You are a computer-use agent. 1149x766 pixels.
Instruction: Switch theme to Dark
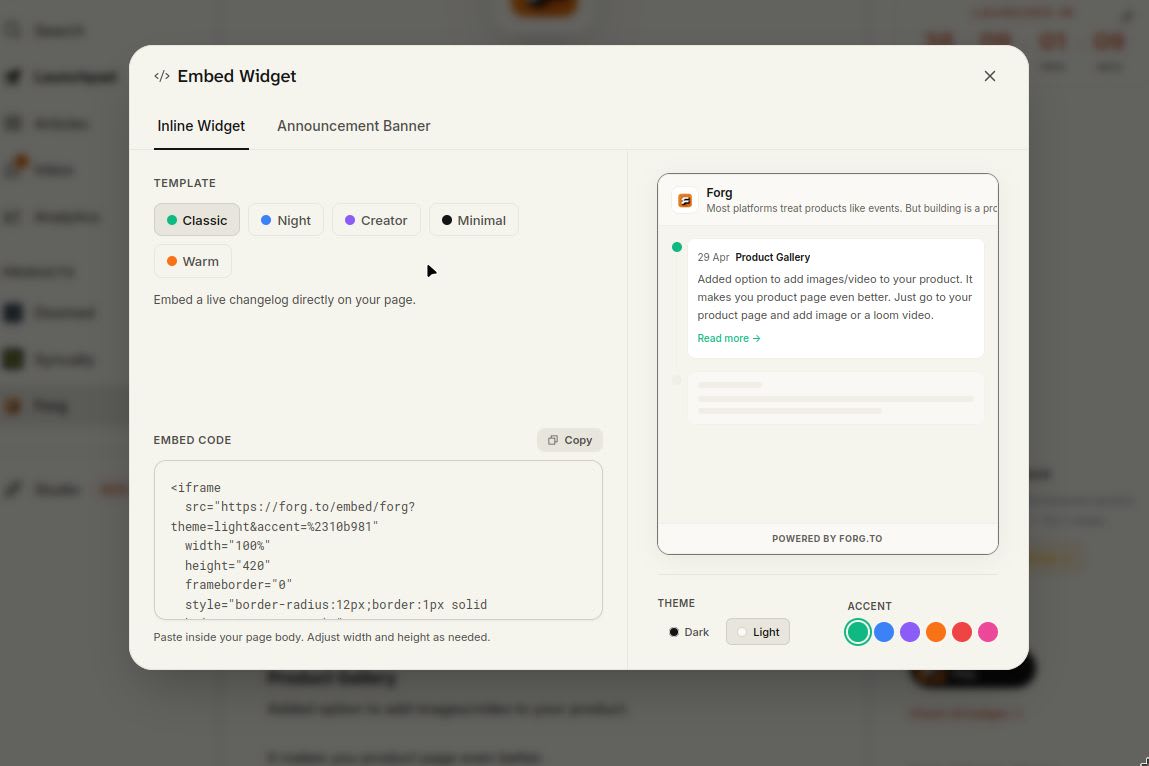click(688, 632)
